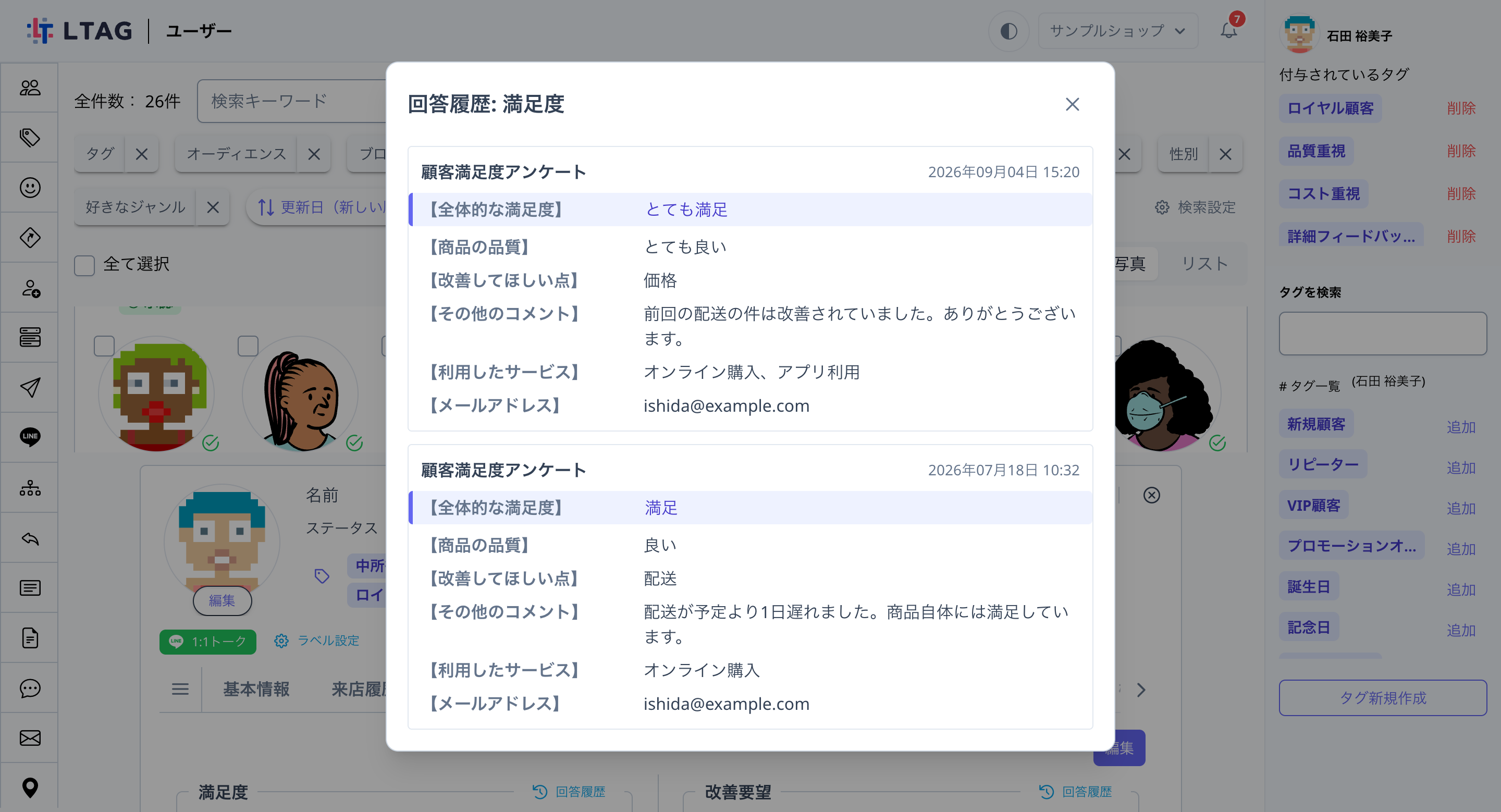Add the 記念日 tag
This screenshot has width=1501, height=812.
click(1461, 630)
